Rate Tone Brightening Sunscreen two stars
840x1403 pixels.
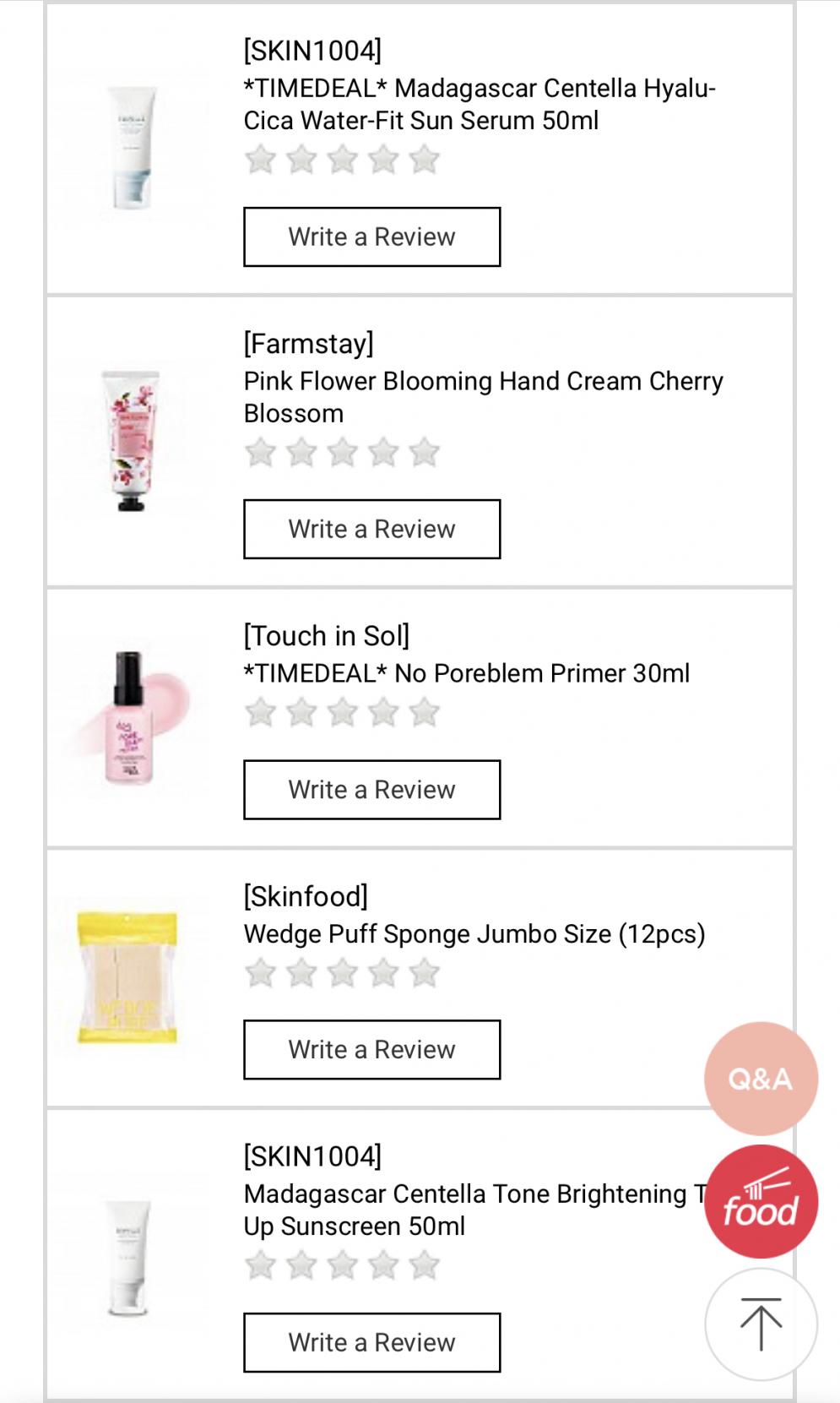[x=301, y=1265]
